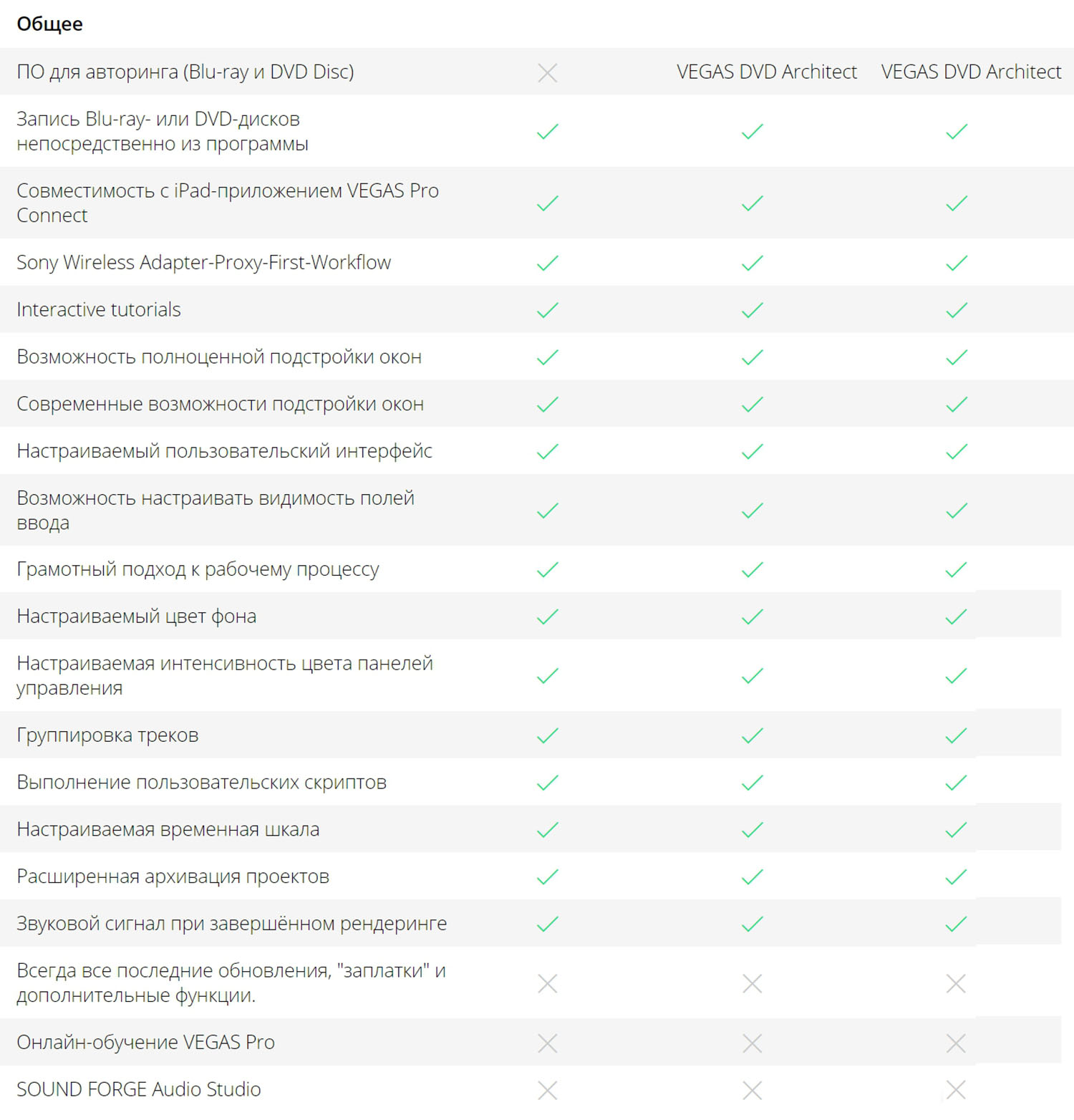Image resolution: width=1074 pixels, height=1120 pixels.
Task: Click the last-column checkmark for Грамотный подход row
Action: [x=957, y=569]
